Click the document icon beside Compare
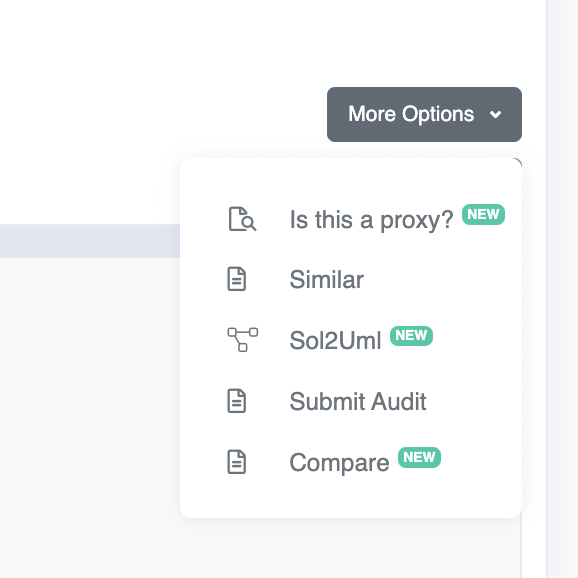The image size is (578, 578). coord(237,462)
